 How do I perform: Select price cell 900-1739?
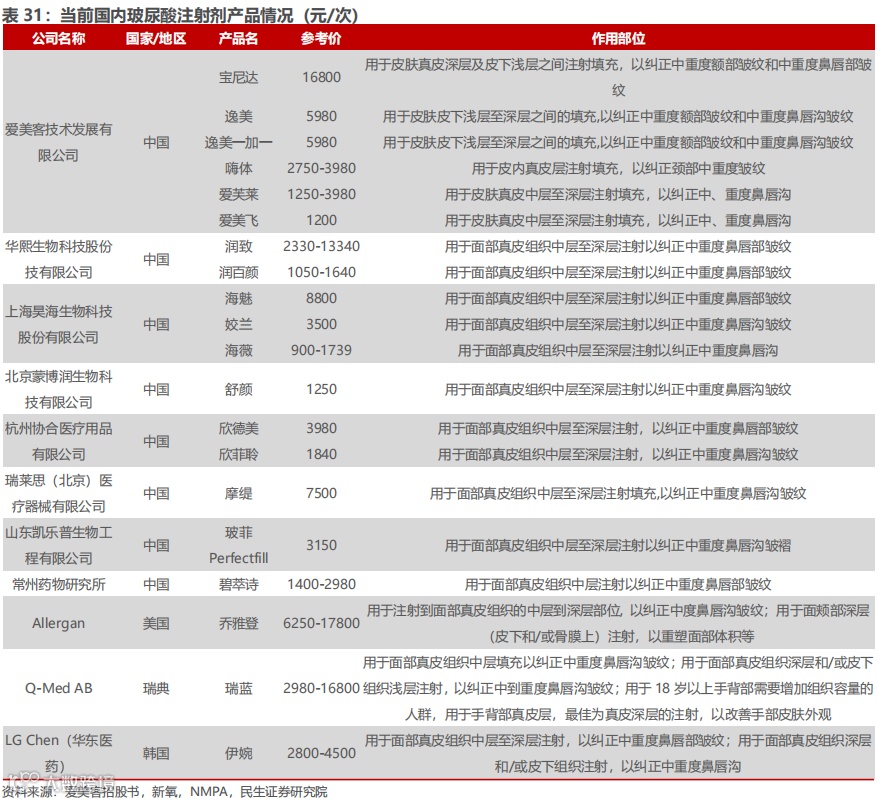(321, 350)
